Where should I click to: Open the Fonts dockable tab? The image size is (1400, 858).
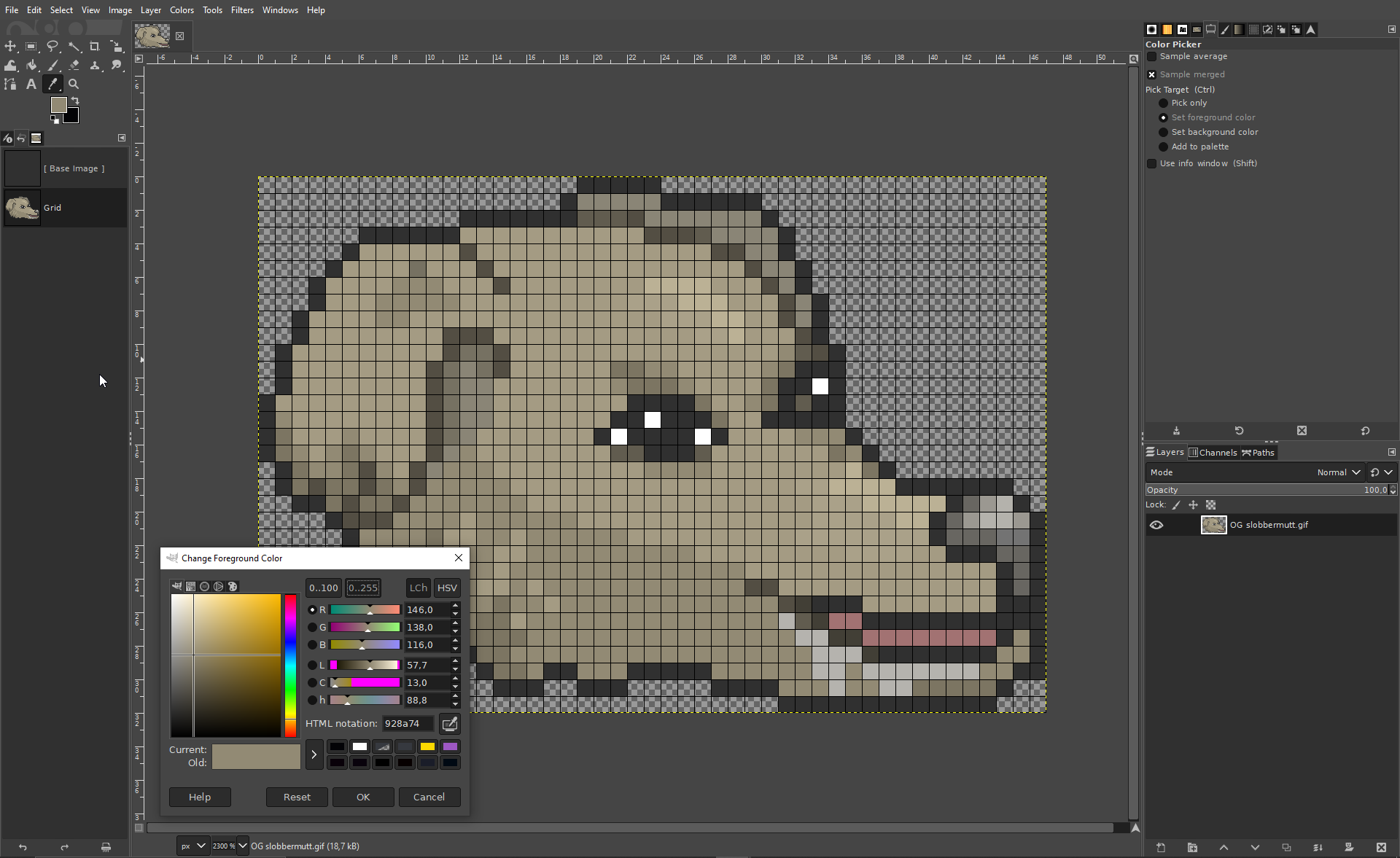click(1182, 29)
